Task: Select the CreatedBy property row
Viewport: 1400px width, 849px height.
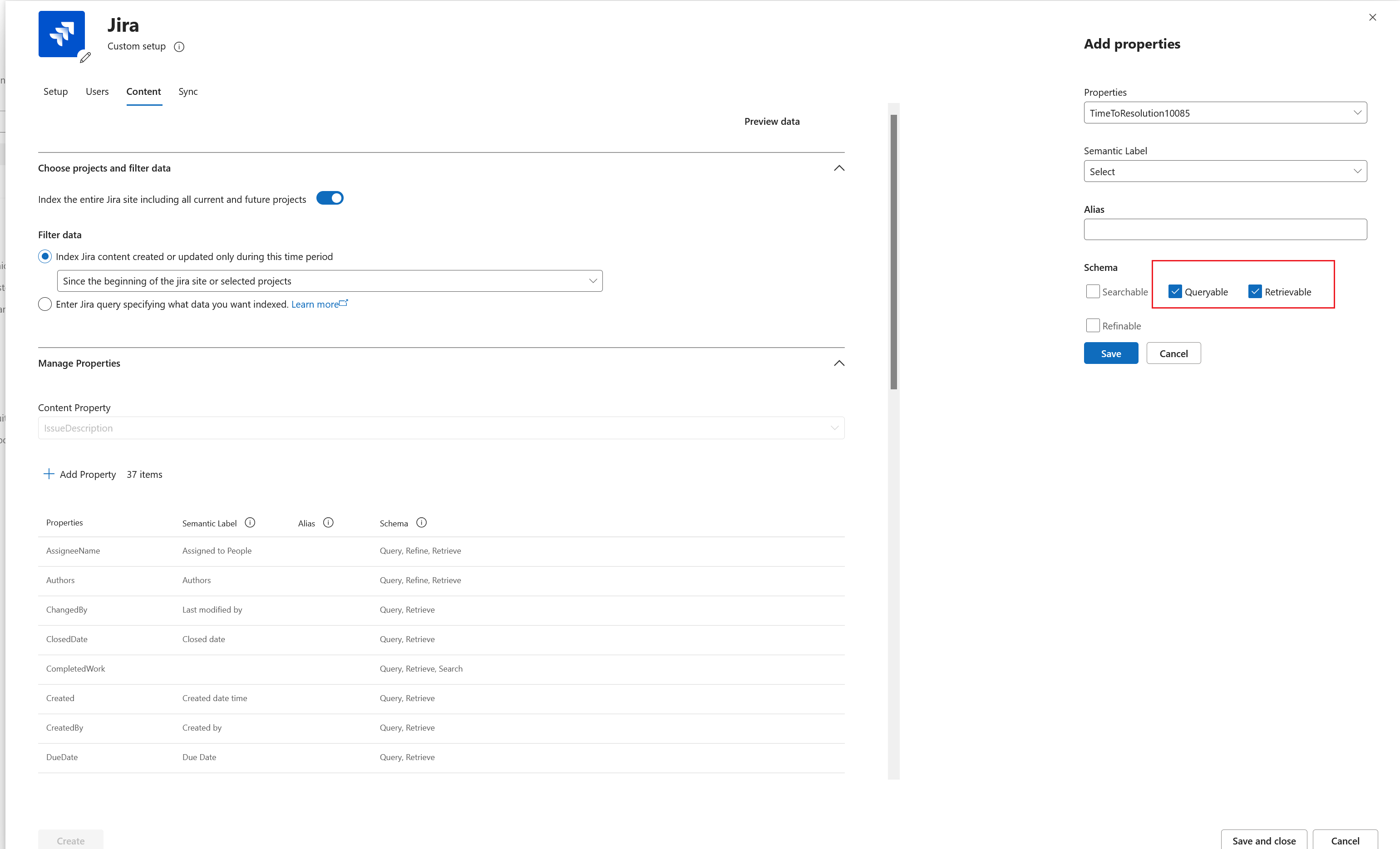Action: (x=441, y=728)
